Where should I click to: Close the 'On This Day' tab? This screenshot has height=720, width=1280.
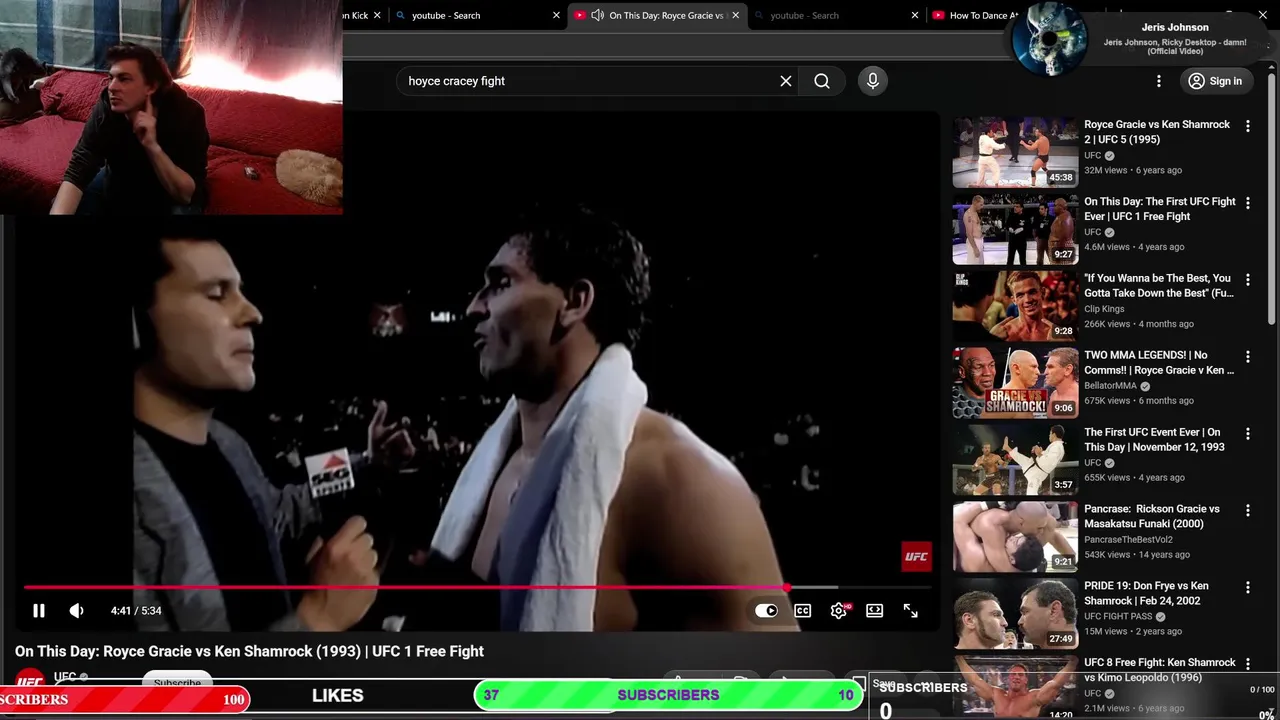click(x=736, y=15)
